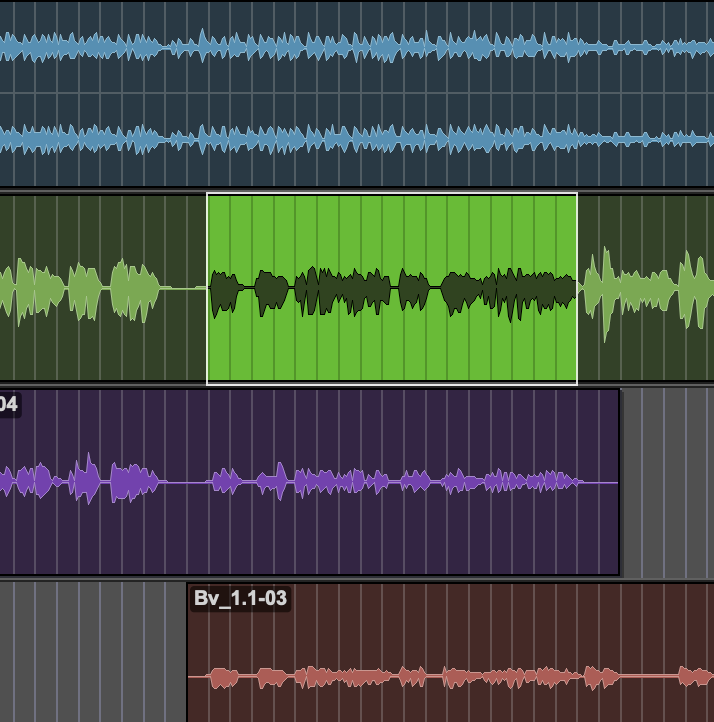Viewport: 714px width, 722px height.
Task: Click the "04" name label on purple clip
Action: coord(8,404)
